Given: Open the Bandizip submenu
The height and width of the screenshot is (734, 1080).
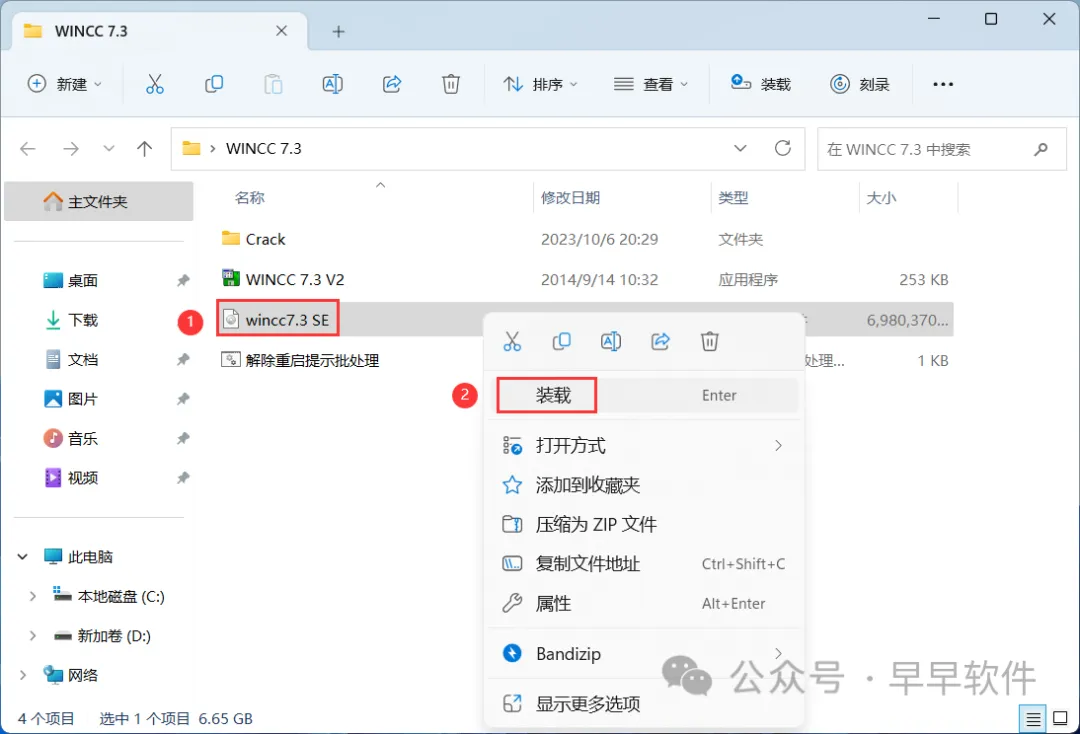Looking at the screenshot, I should coord(645,653).
